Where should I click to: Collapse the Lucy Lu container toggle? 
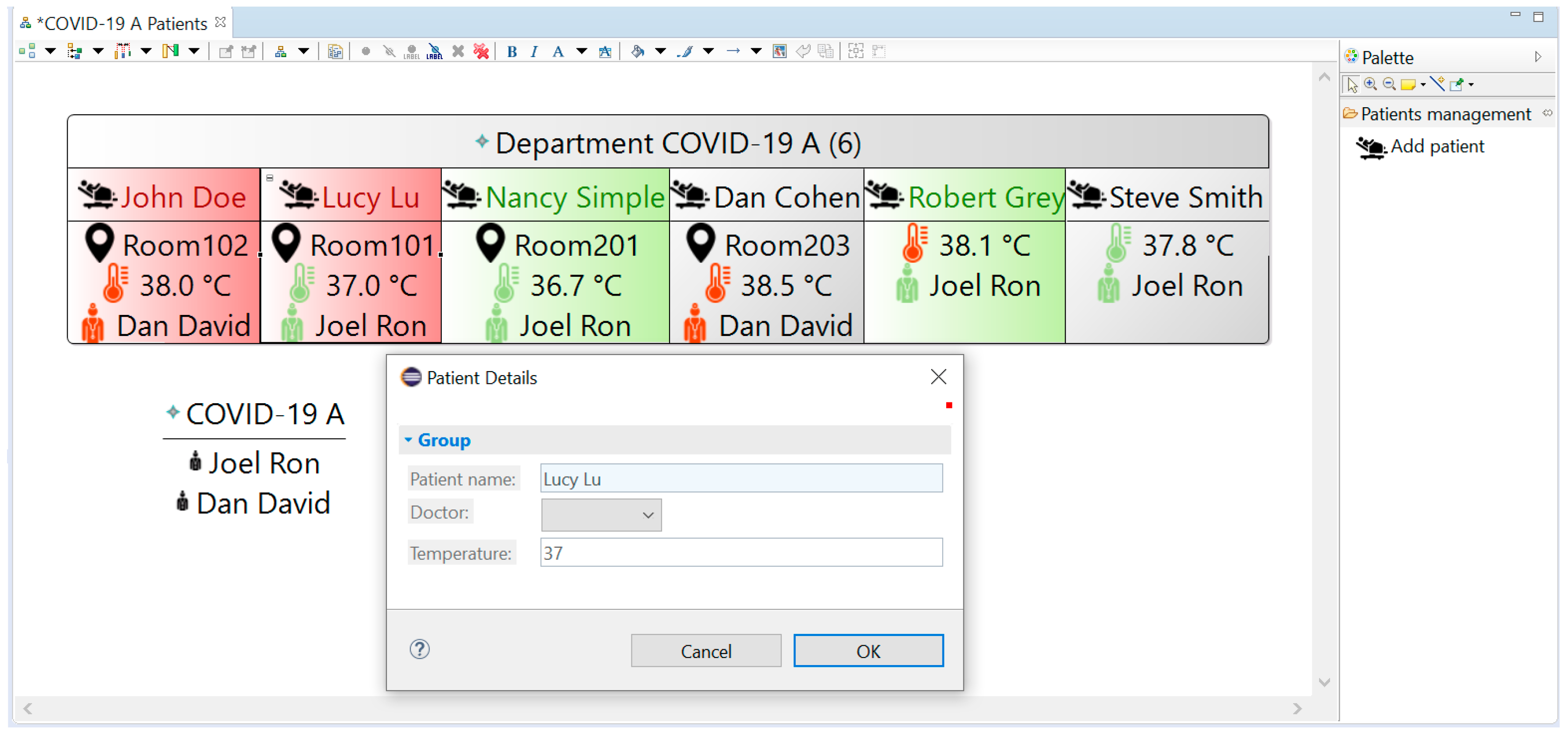pyautogui.click(x=270, y=178)
